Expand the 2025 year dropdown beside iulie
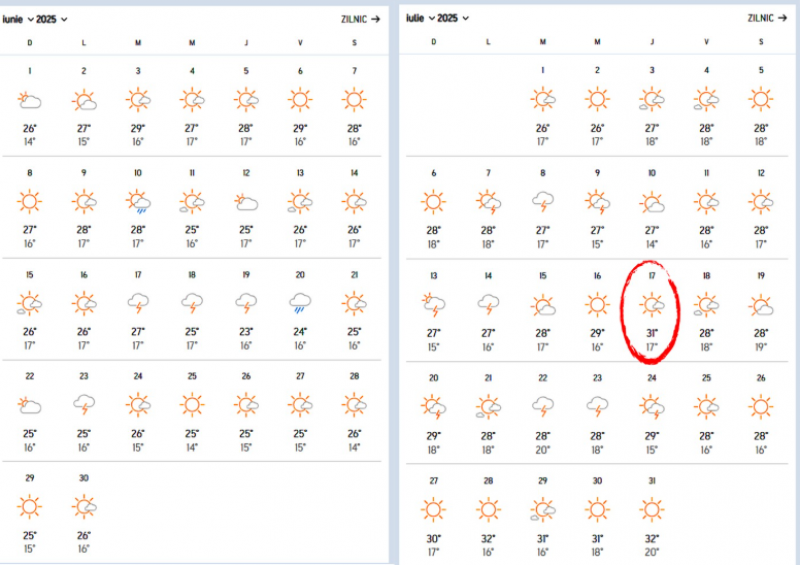 [453, 18]
